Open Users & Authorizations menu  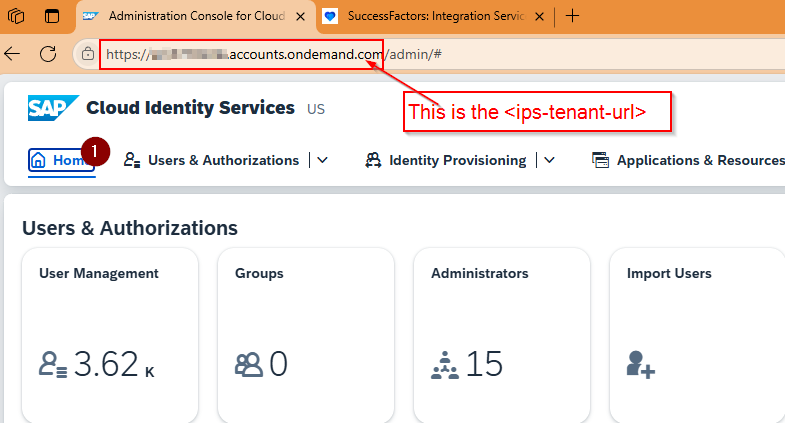(x=223, y=160)
